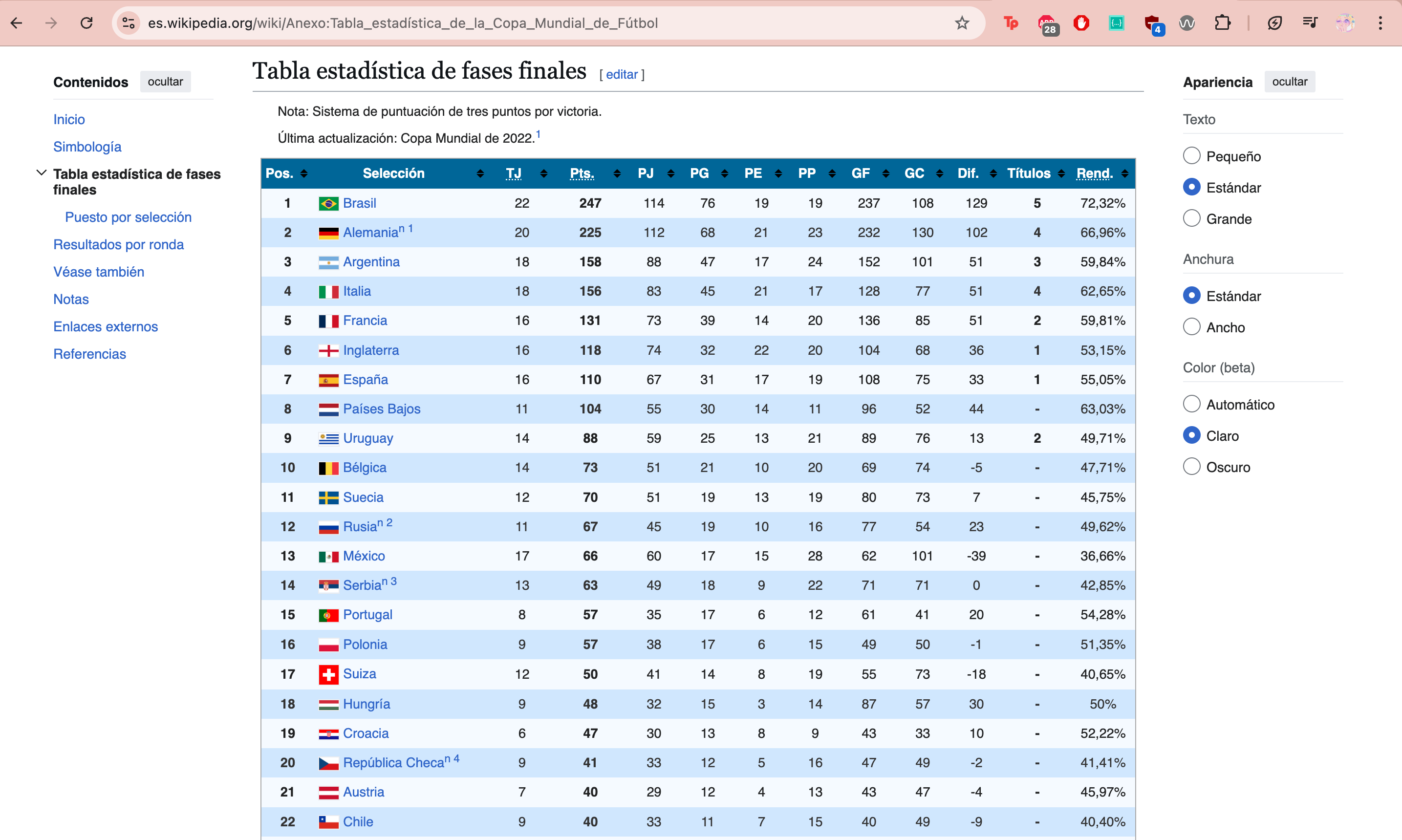
Task: Hide the Apariencia panel with ocultar
Action: [1290, 82]
